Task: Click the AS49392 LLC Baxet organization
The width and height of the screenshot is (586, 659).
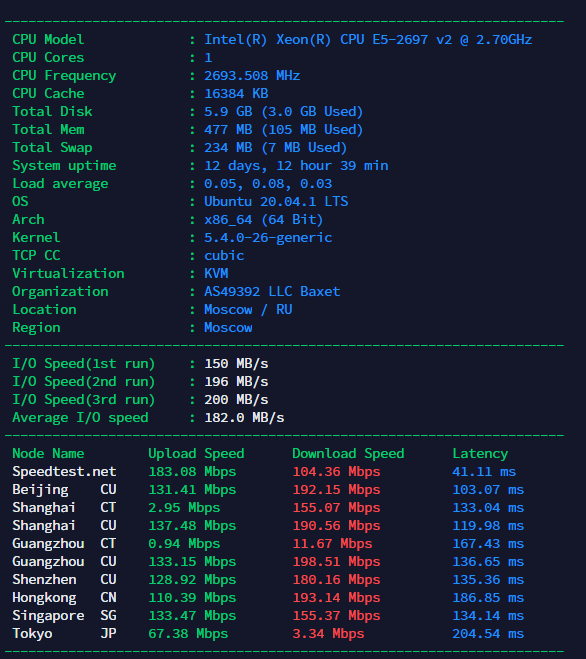Action: 272,292
